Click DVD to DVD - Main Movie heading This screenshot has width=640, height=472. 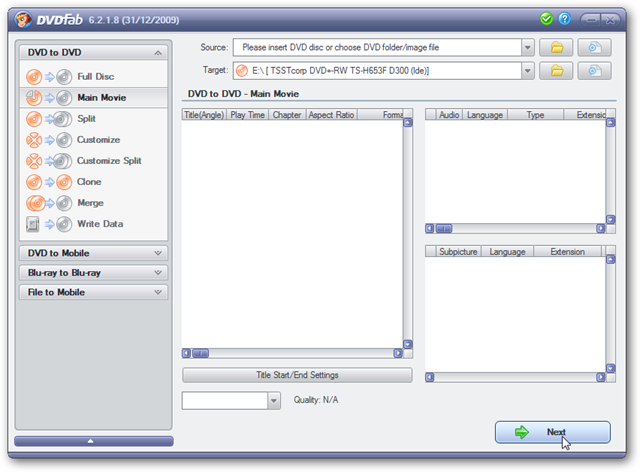click(x=243, y=94)
